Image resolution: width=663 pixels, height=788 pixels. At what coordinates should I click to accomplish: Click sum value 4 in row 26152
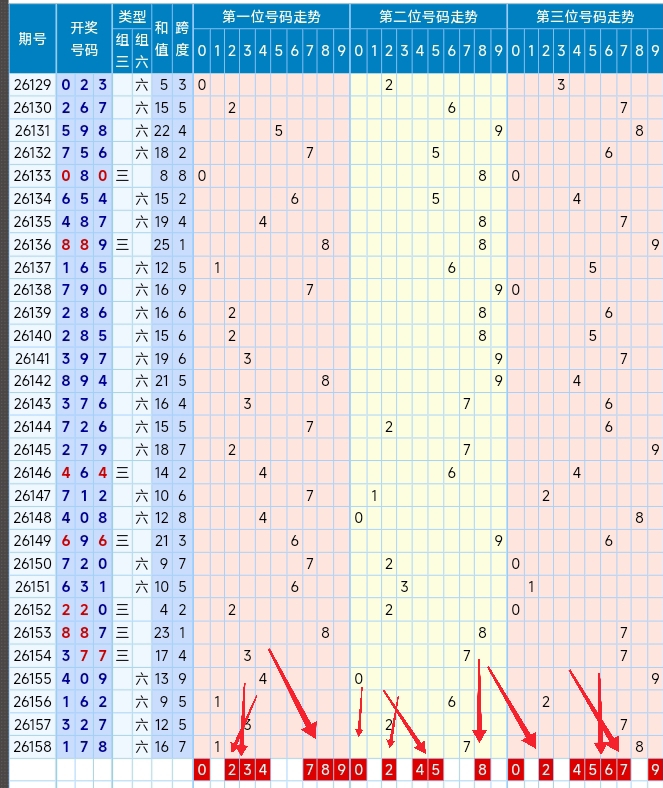click(164, 610)
